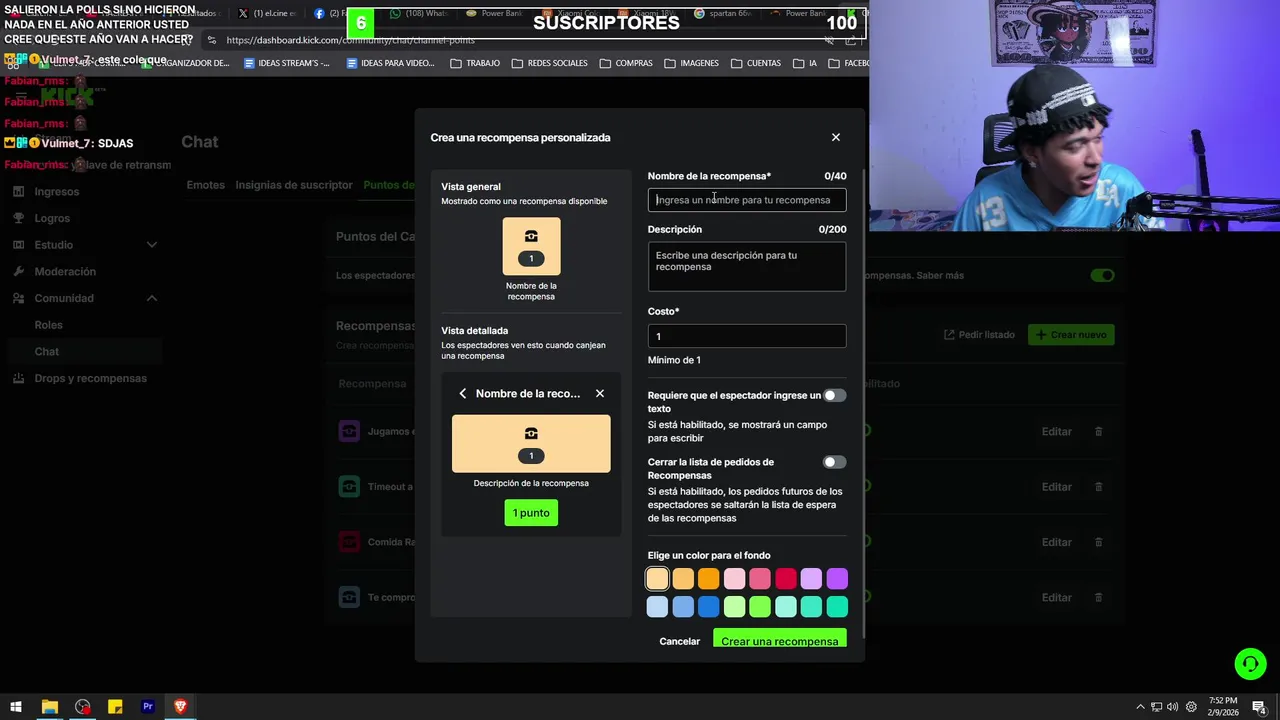Viewport: 1280px width, 720px height.
Task: Select the pale pink background color
Action: tap(734, 578)
